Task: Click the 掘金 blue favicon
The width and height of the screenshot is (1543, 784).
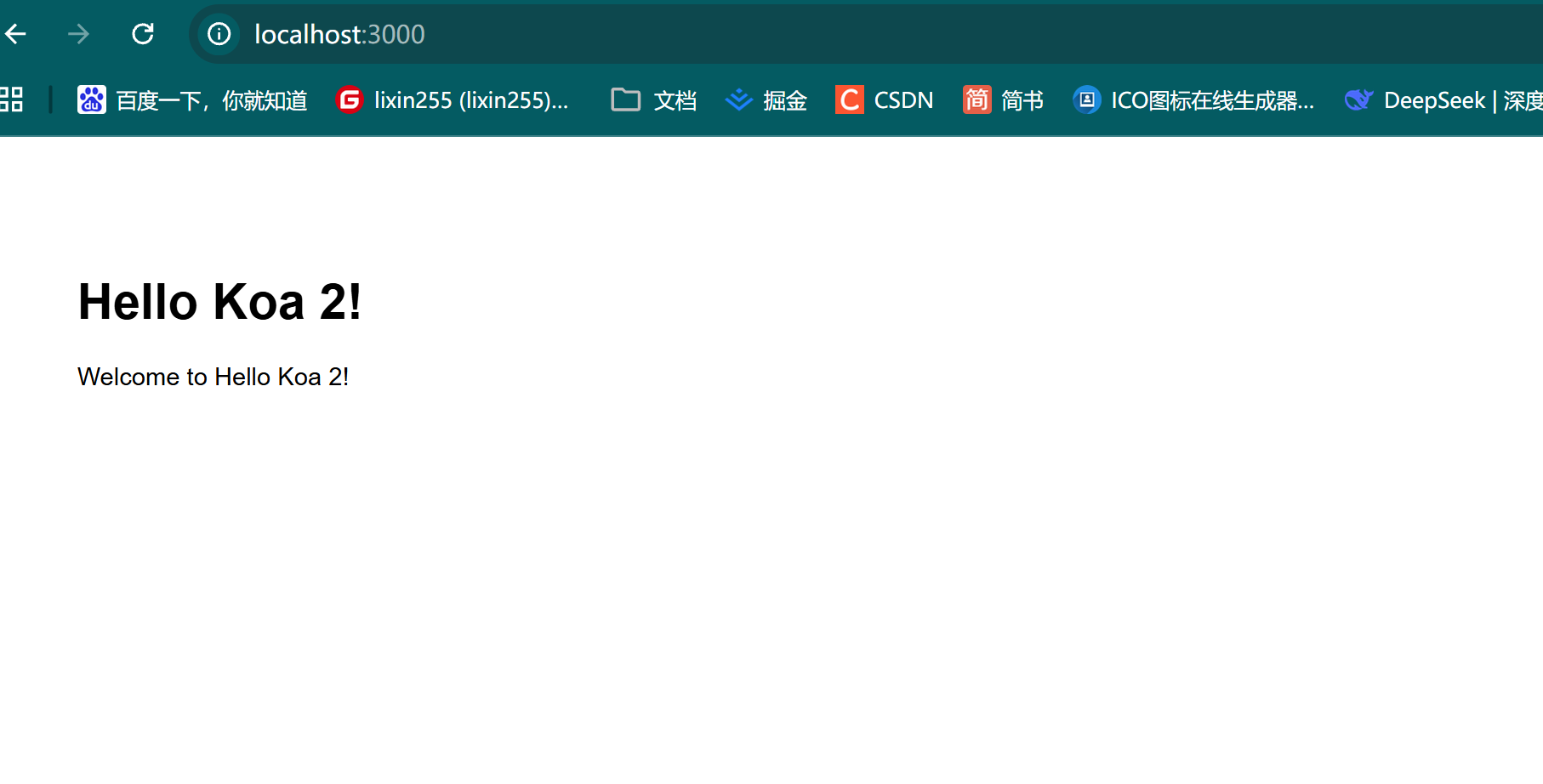Action: tap(739, 100)
